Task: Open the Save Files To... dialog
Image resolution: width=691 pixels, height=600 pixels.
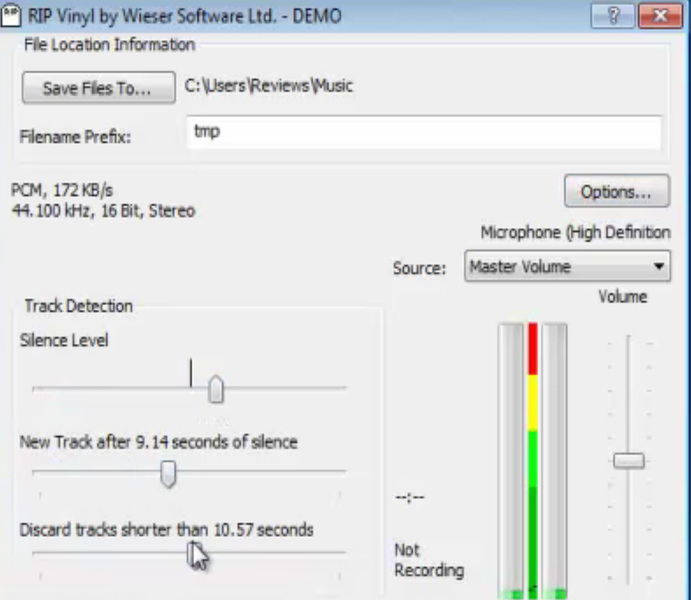Action: pyautogui.click(x=99, y=88)
